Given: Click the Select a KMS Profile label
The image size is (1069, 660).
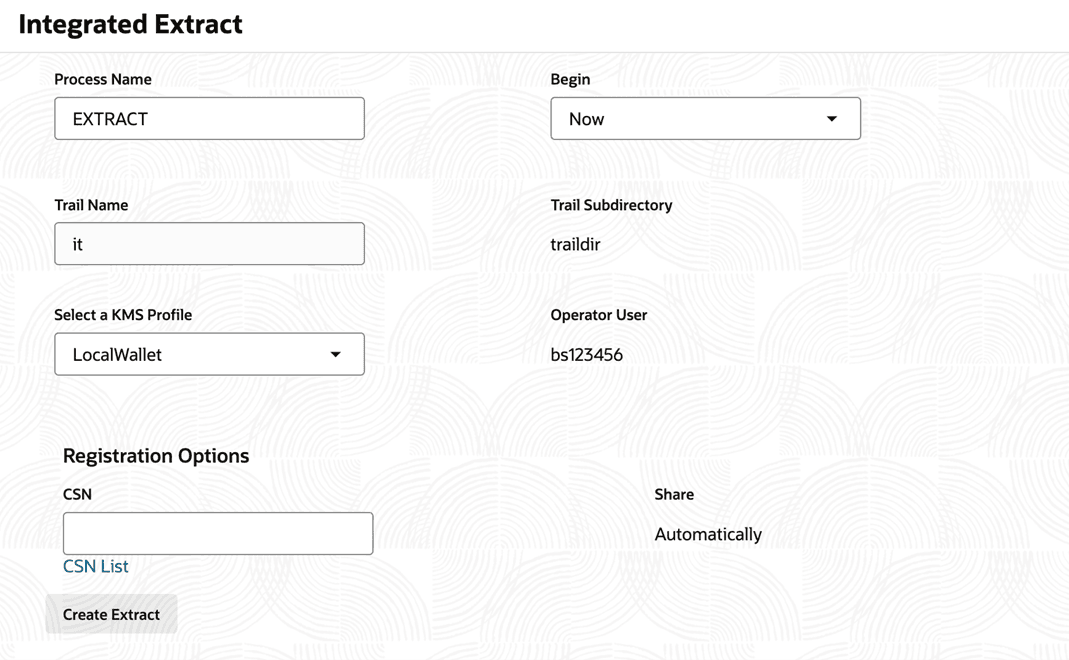Looking at the screenshot, I should click(x=123, y=315).
